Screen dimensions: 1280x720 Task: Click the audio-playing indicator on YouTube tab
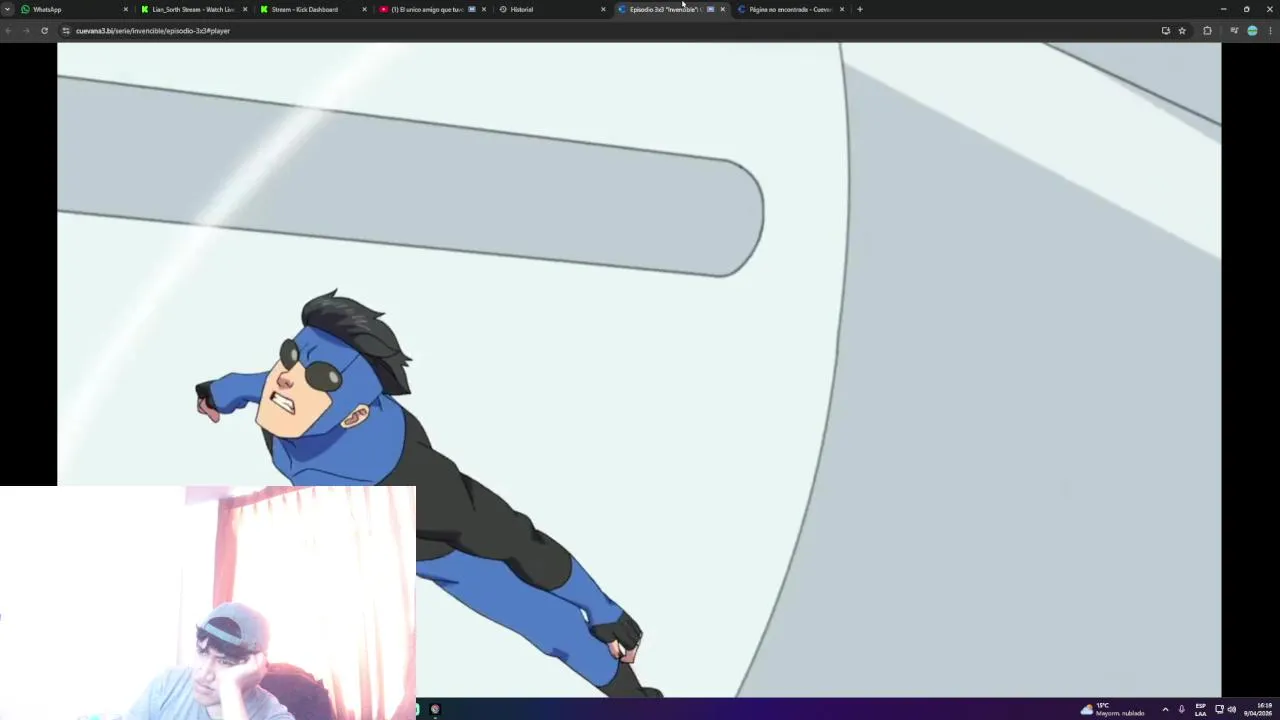tap(472, 9)
